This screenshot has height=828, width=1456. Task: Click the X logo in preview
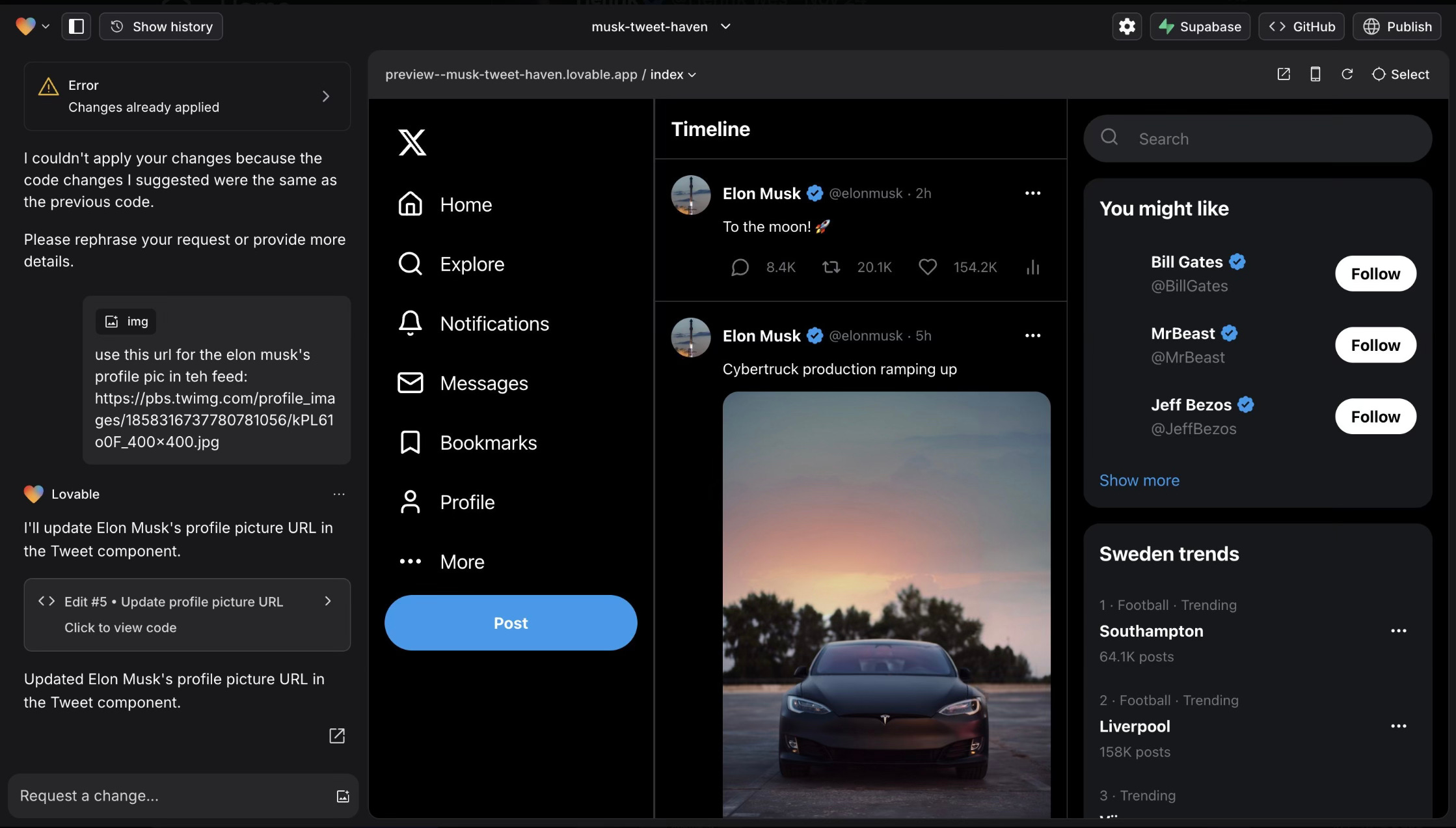[x=412, y=142]
